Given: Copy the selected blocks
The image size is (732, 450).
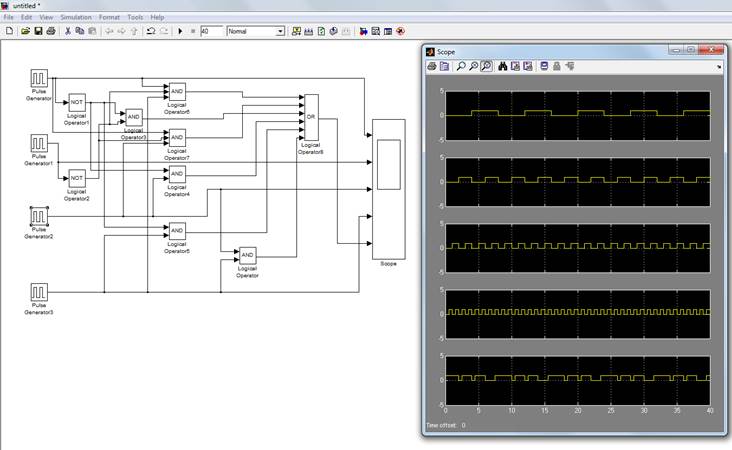Looking at the screenshot, I should click(x=80, y=31).
